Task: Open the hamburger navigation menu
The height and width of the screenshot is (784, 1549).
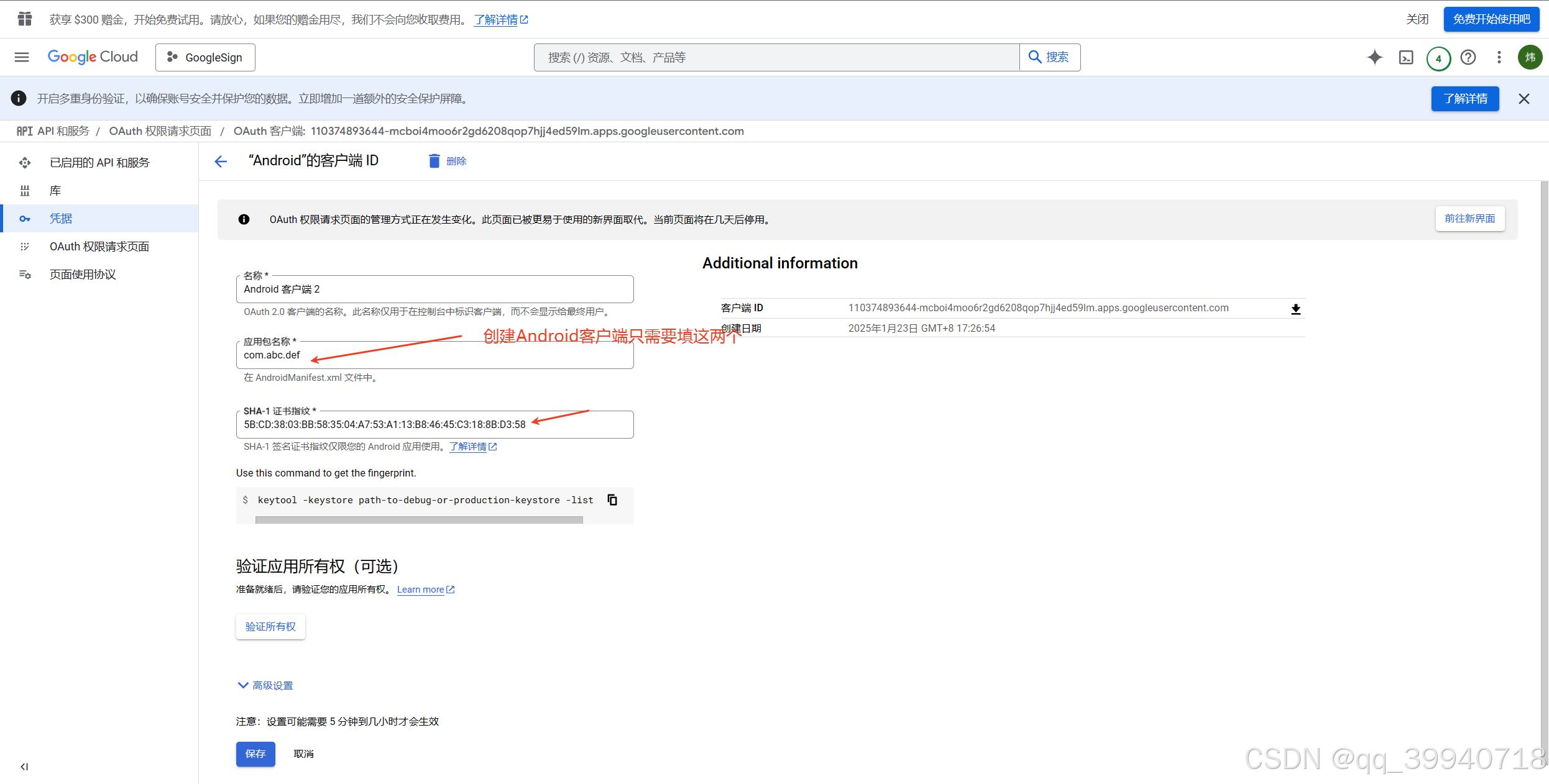Action: pyautogui.click(x=22, y=57)
